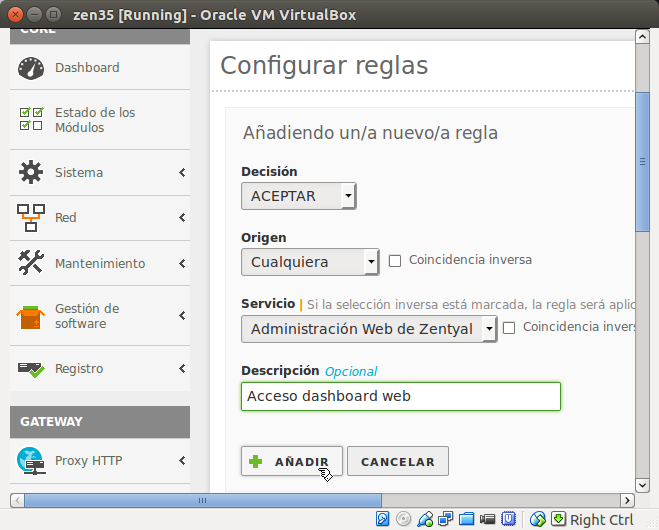
Task: Toggle Coincidencia inversa checkbox for Origen
Action: point(395,261)
